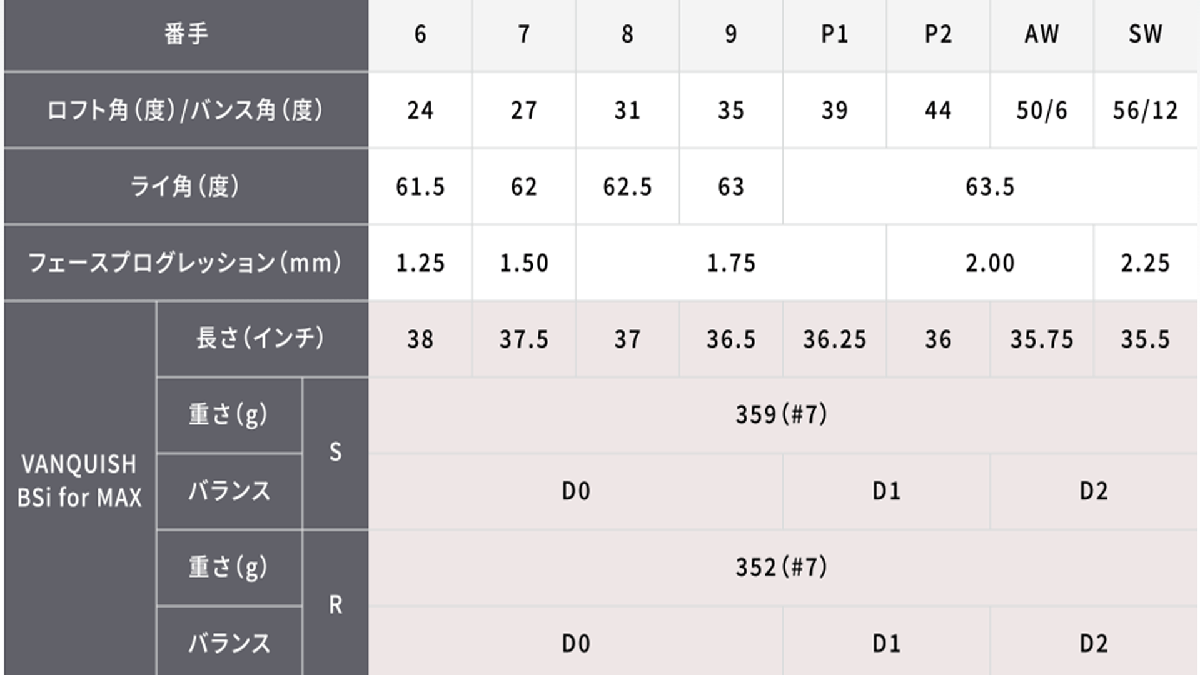This screenshot has width=1200, height=675.
Task: Select the AW column header
Action: [1042, 34]
